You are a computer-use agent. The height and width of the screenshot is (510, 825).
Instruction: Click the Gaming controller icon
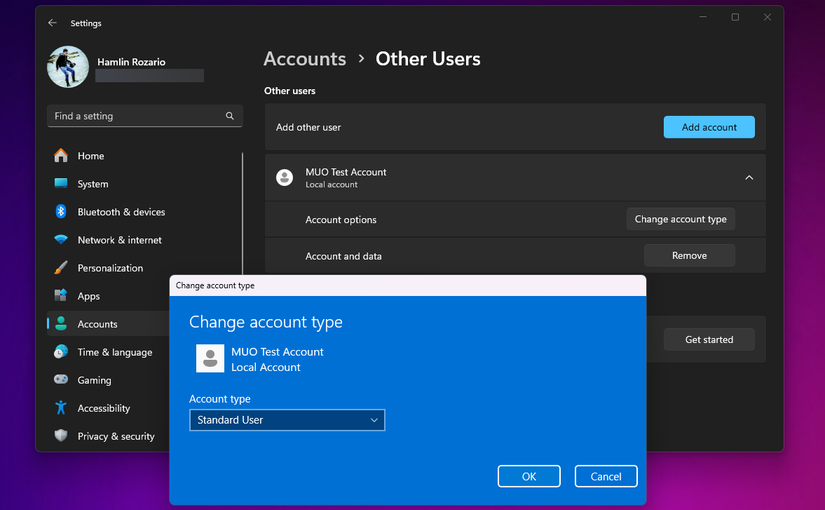pyautogui.click(x=61, y=379)
